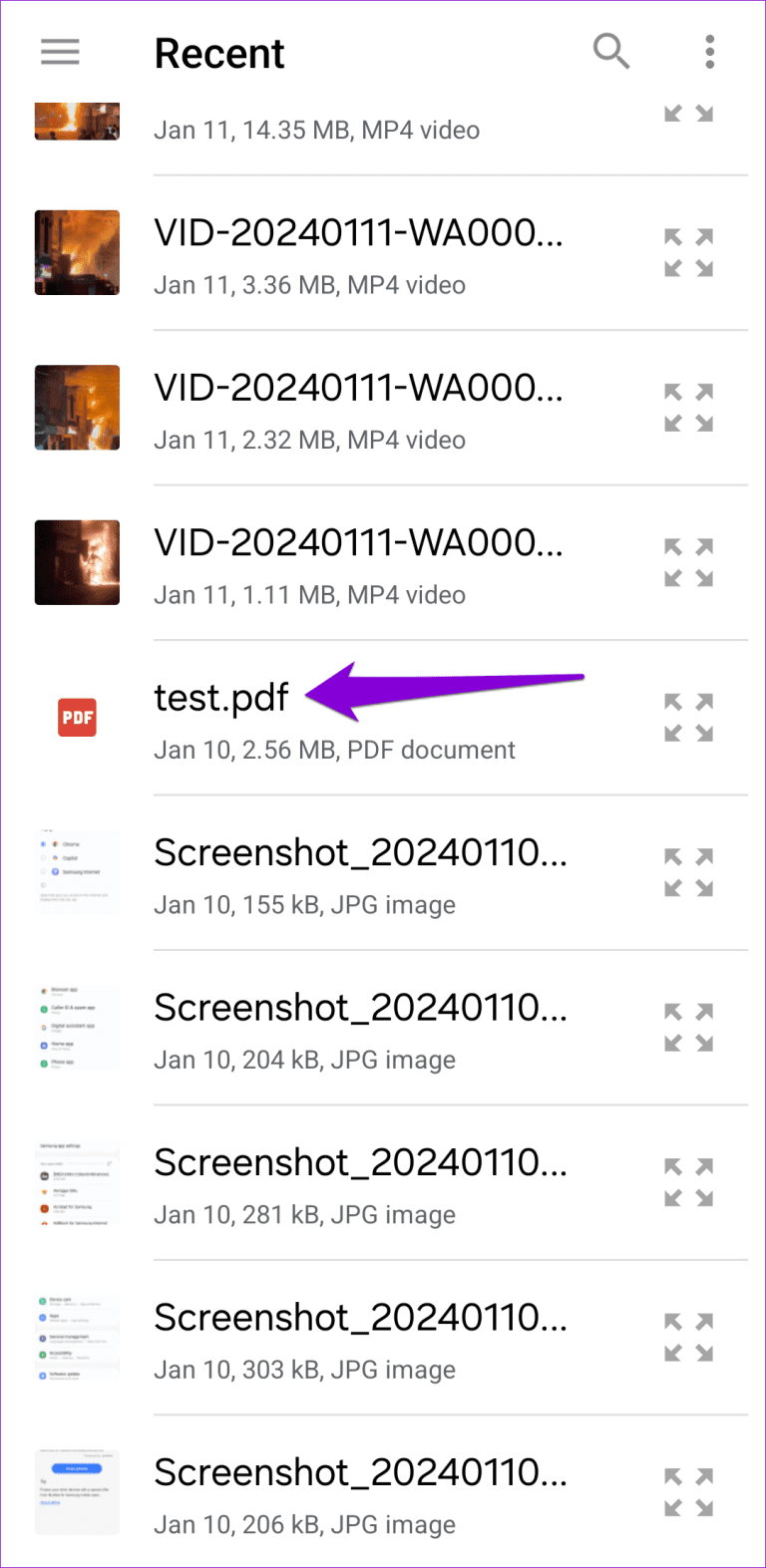Open the file named test.pdf

point(220,698)
